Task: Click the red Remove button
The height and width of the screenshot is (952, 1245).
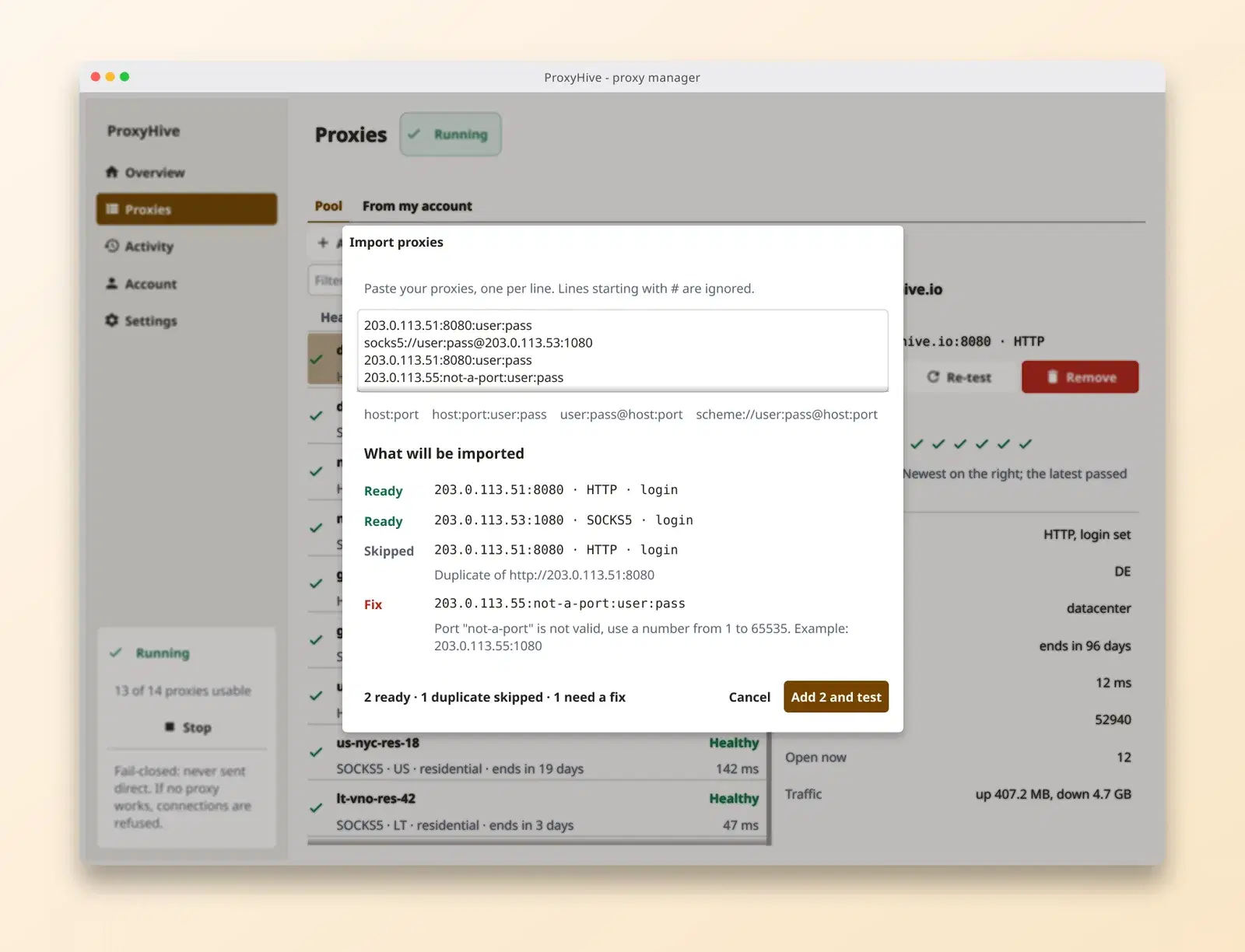Action: click(x=1080, y=377)
